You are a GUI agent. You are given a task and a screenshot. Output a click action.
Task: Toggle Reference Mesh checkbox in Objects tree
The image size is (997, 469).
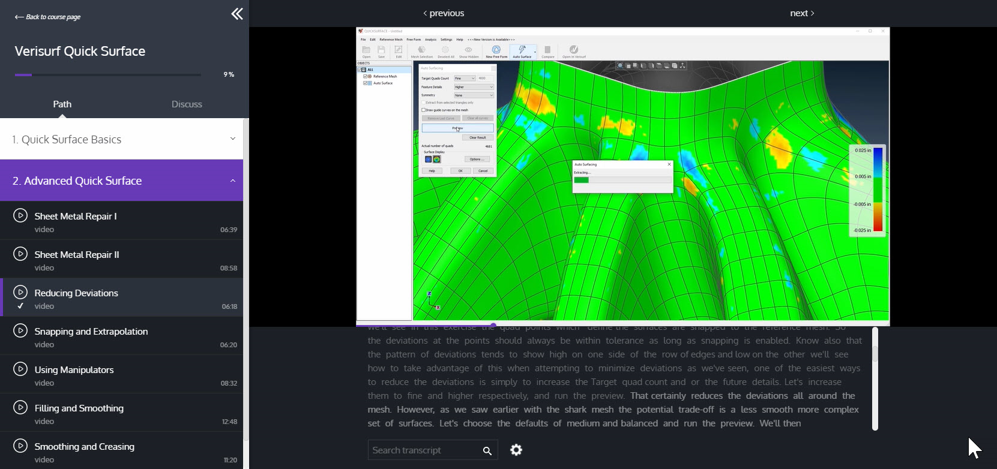click(x=365, y=76)
